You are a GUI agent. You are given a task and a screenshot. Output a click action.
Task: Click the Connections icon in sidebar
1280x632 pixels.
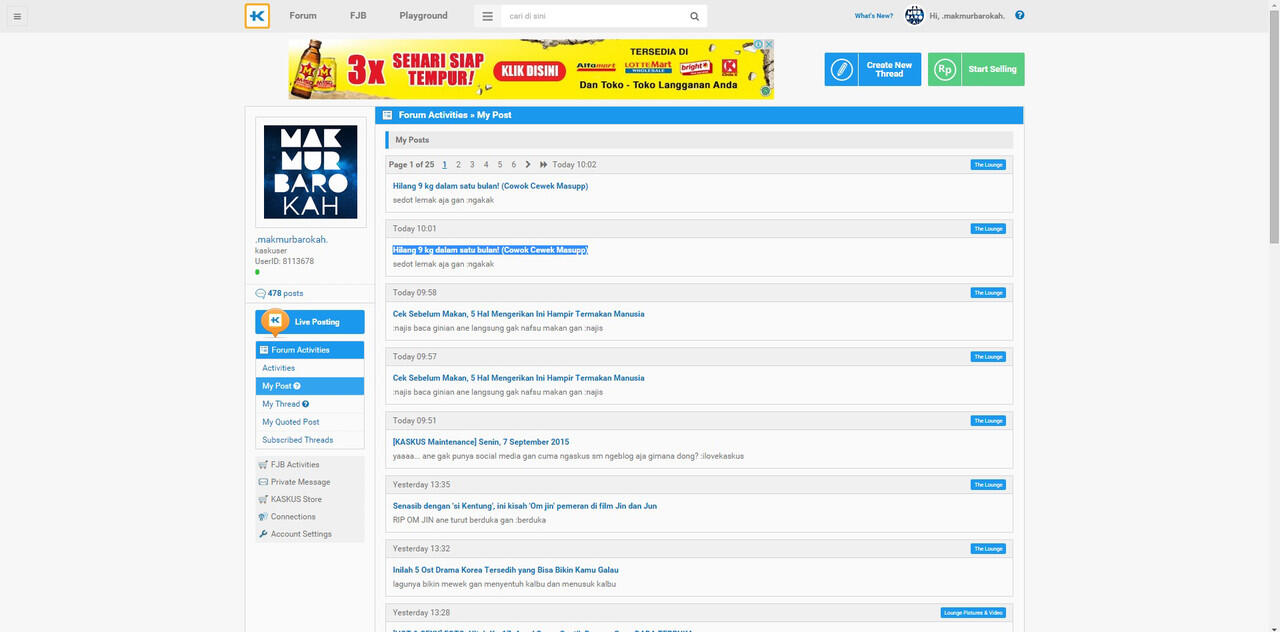(263, 517)
